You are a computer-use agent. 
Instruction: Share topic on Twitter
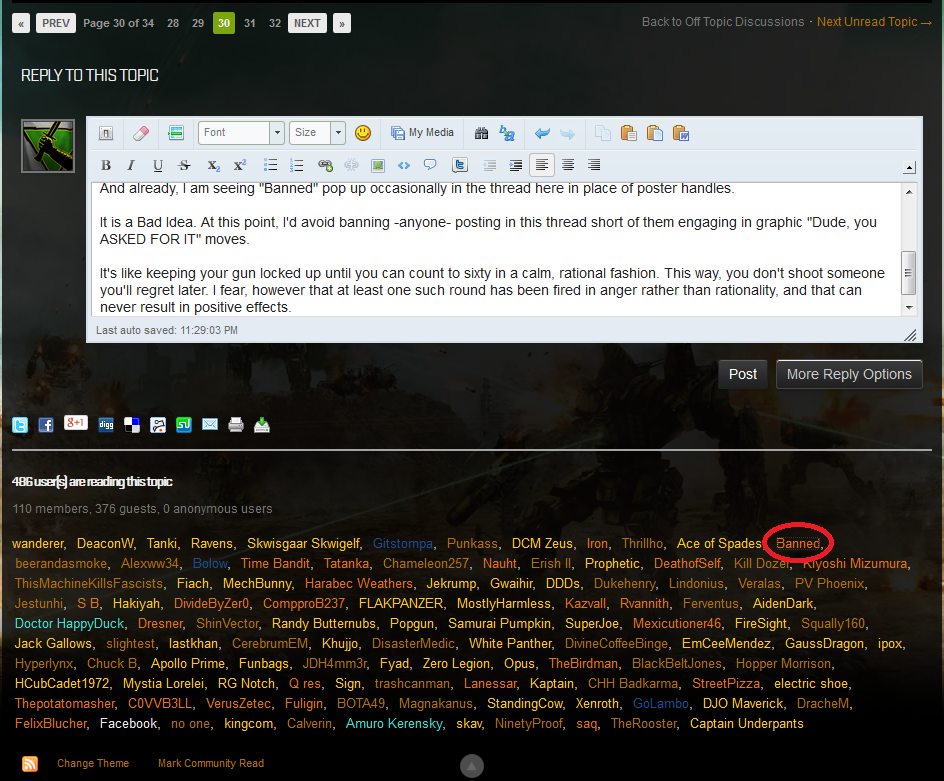[x=20, y=425]
